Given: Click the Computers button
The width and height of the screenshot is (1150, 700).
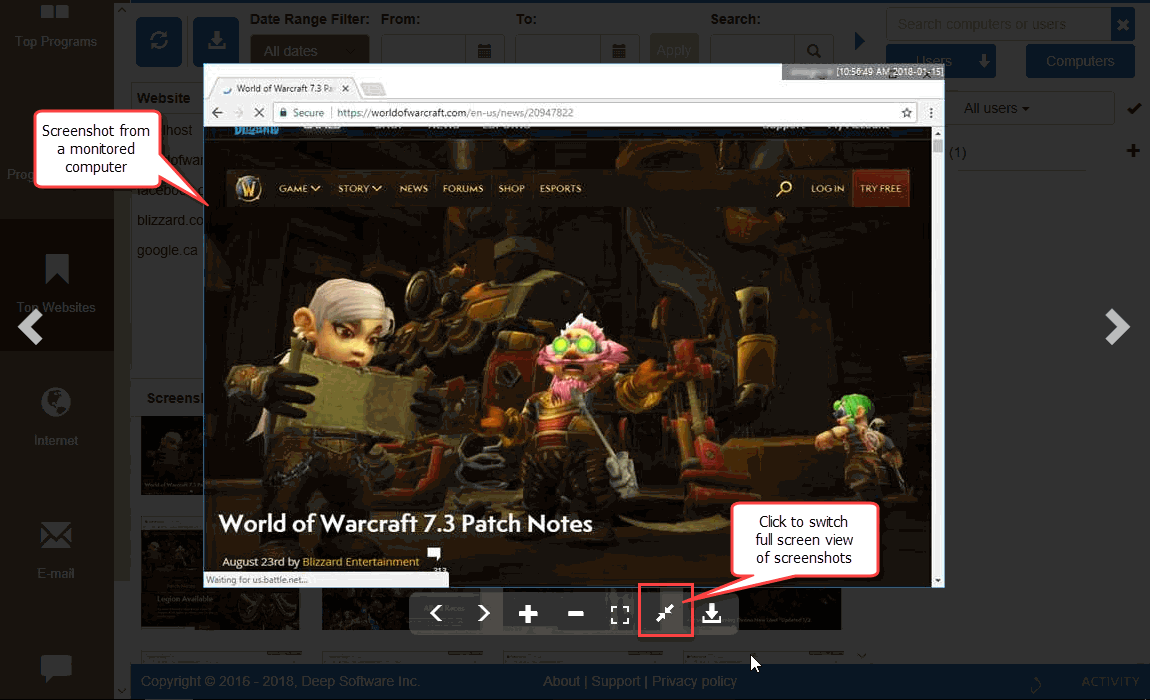Looking at the screenshot, I should click(x=1080, y=61).
